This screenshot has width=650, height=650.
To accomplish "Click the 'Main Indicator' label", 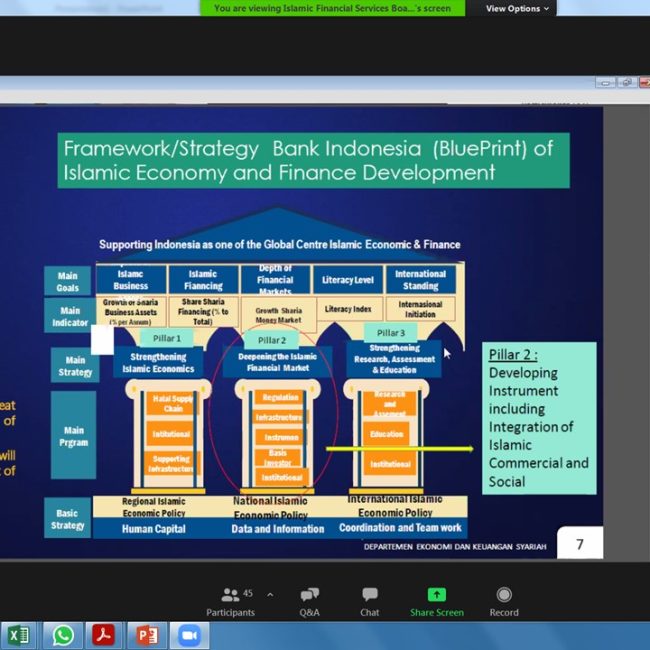I will [x=70, y=316].
